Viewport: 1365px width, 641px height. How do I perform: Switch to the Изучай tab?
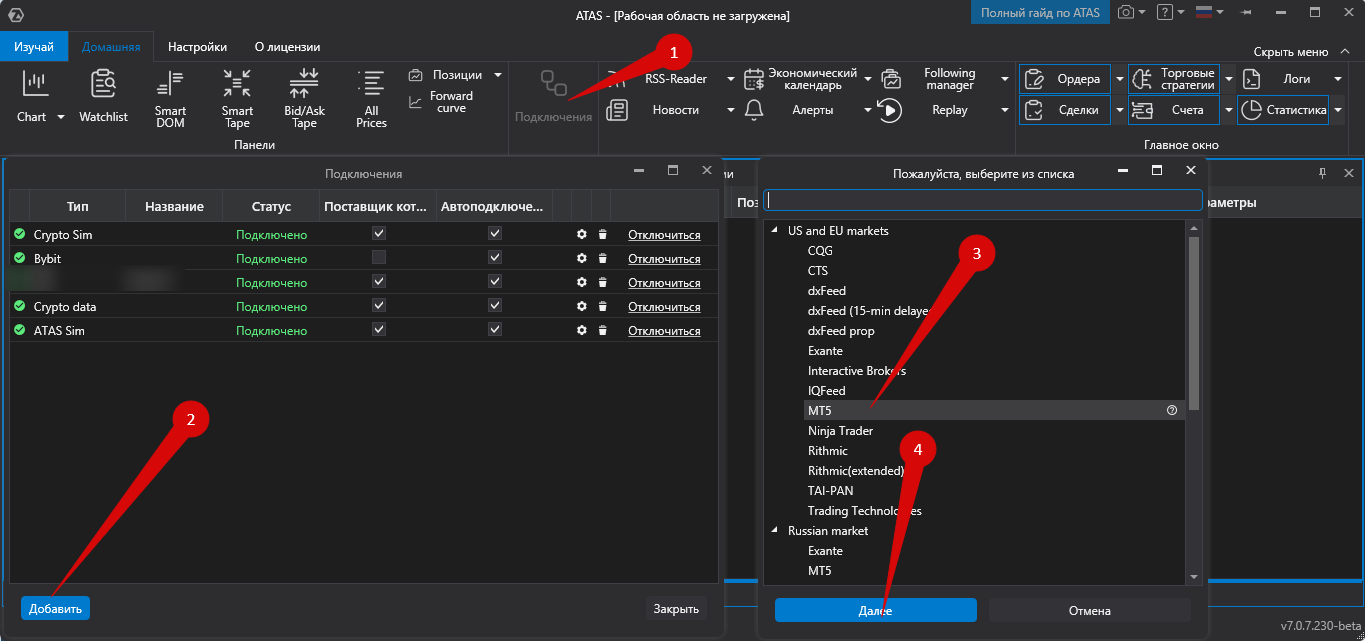34,47
